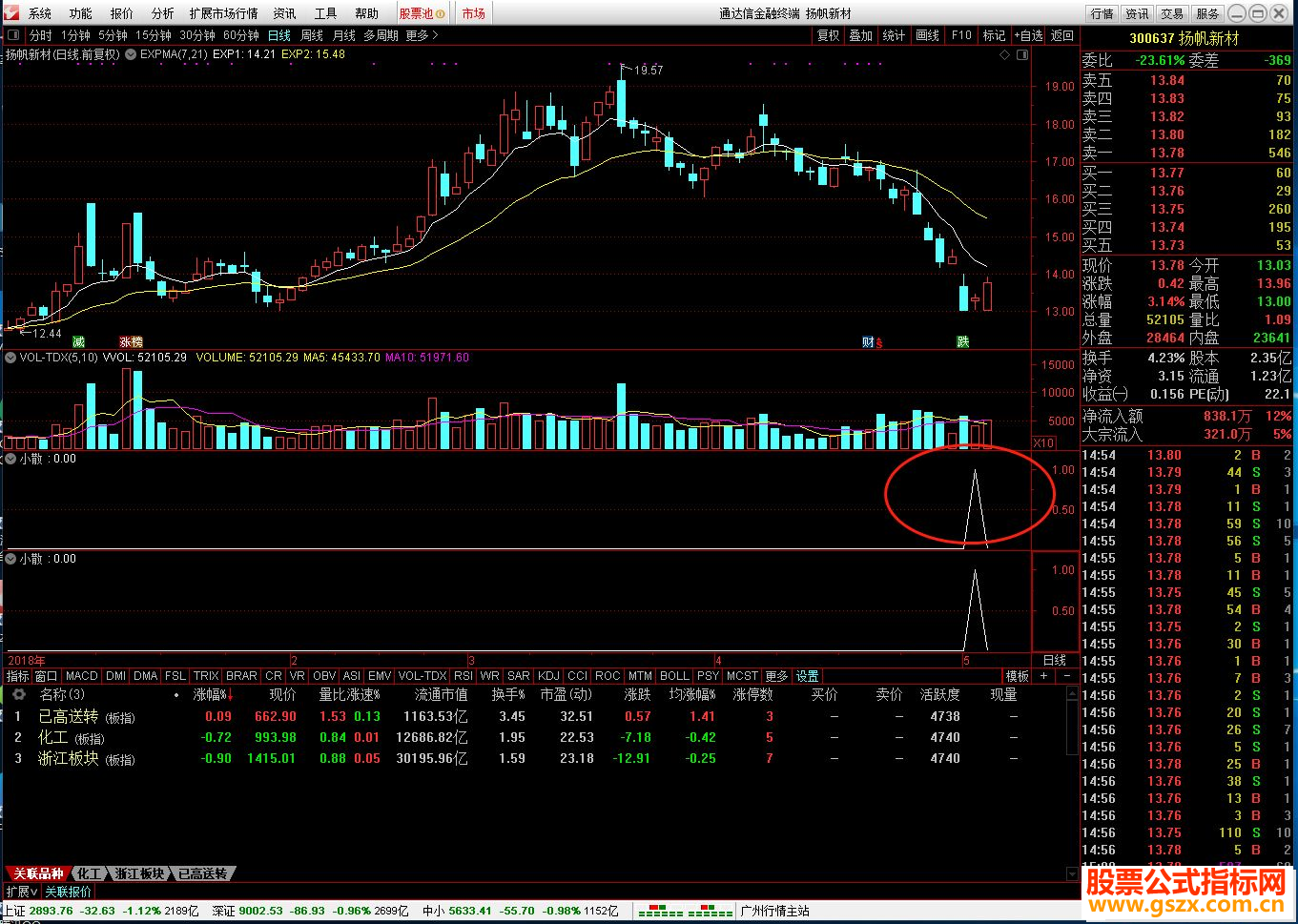Image resolution: width=1298 pixels, height=924 pixels.
Task: Click 设置 in the indicator bar
Action: click(x=808, y=676)
